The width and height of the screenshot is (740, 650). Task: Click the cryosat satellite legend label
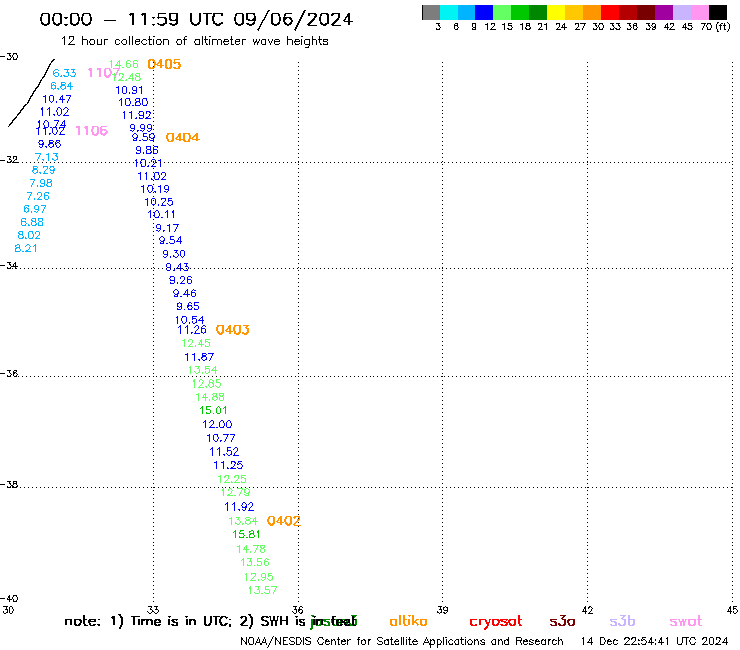click(496, 622)
